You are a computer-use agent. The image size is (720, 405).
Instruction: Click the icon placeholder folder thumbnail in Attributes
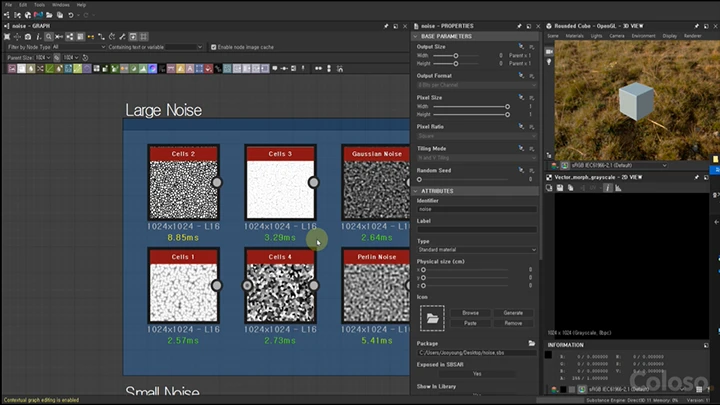pyautogui.click(x=432, y=318)
